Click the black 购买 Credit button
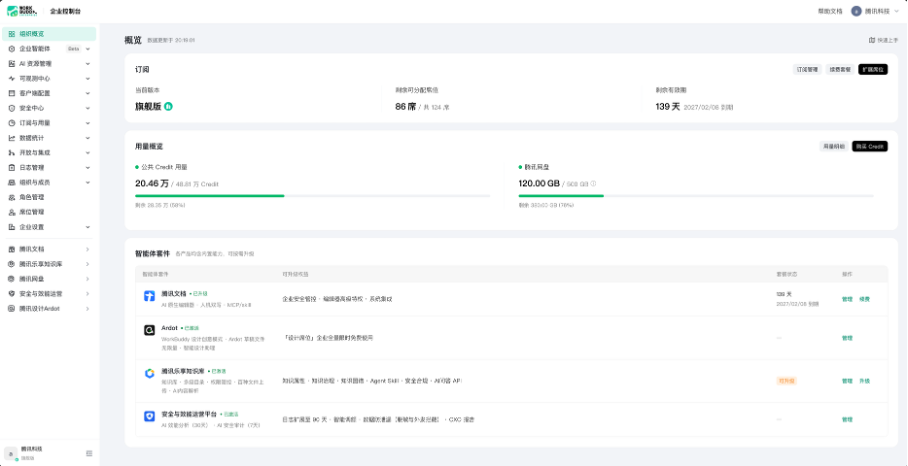 [870, 146]
